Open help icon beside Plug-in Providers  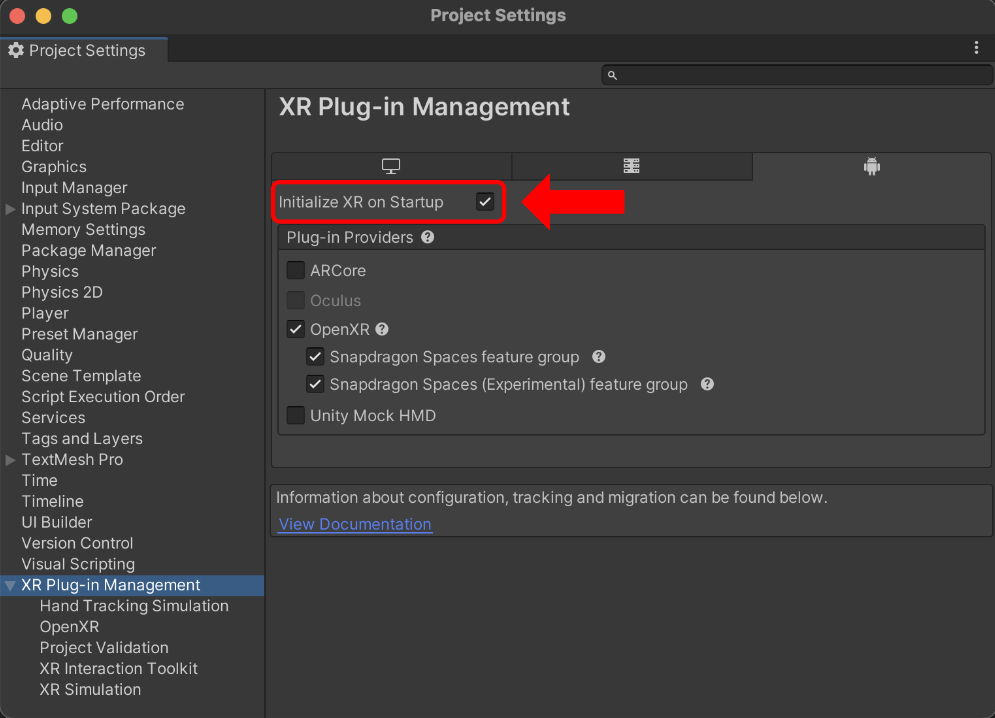pos(428,237)
